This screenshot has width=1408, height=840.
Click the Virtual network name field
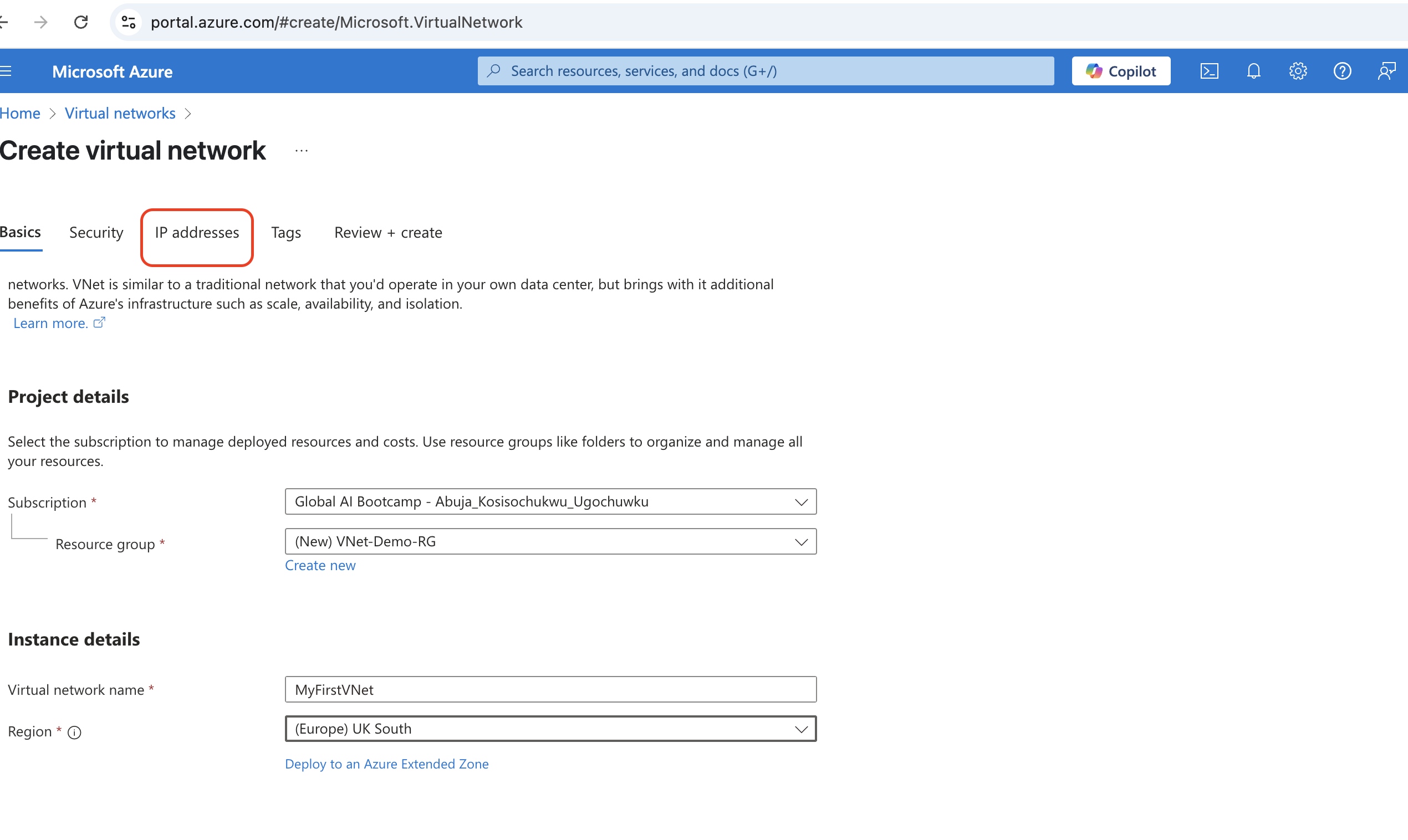(x=550, y=689)
